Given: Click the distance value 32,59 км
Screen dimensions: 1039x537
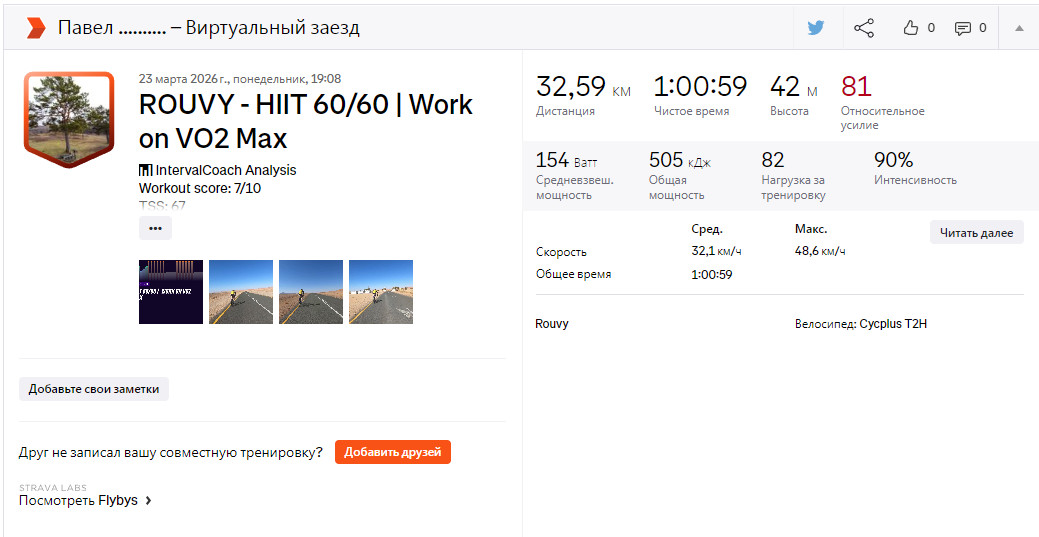Looking at the screenshot, I should (x=583, y=87).
